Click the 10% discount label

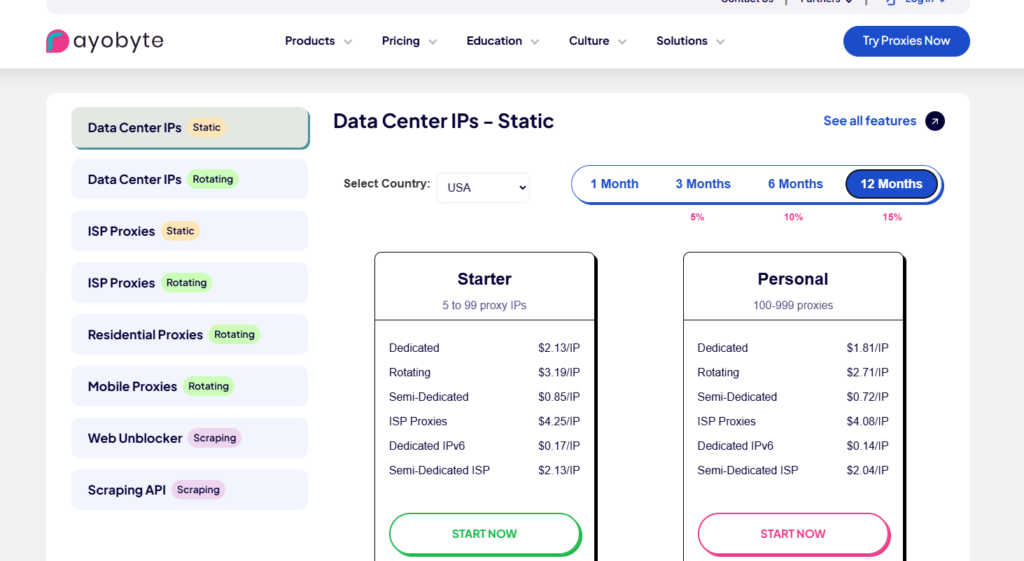point(793,217)
